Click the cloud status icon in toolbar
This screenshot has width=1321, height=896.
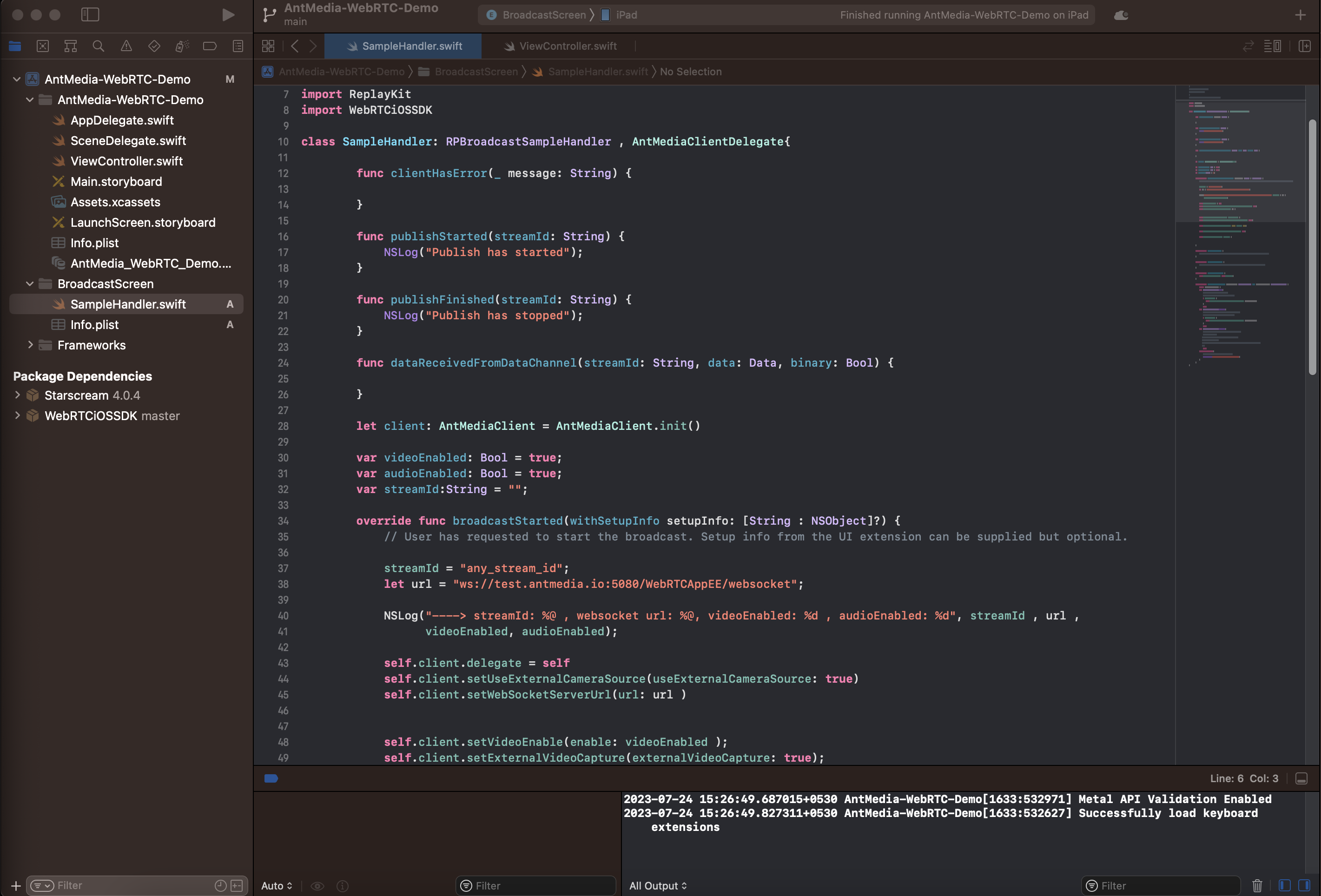(x=1122, y=15)
